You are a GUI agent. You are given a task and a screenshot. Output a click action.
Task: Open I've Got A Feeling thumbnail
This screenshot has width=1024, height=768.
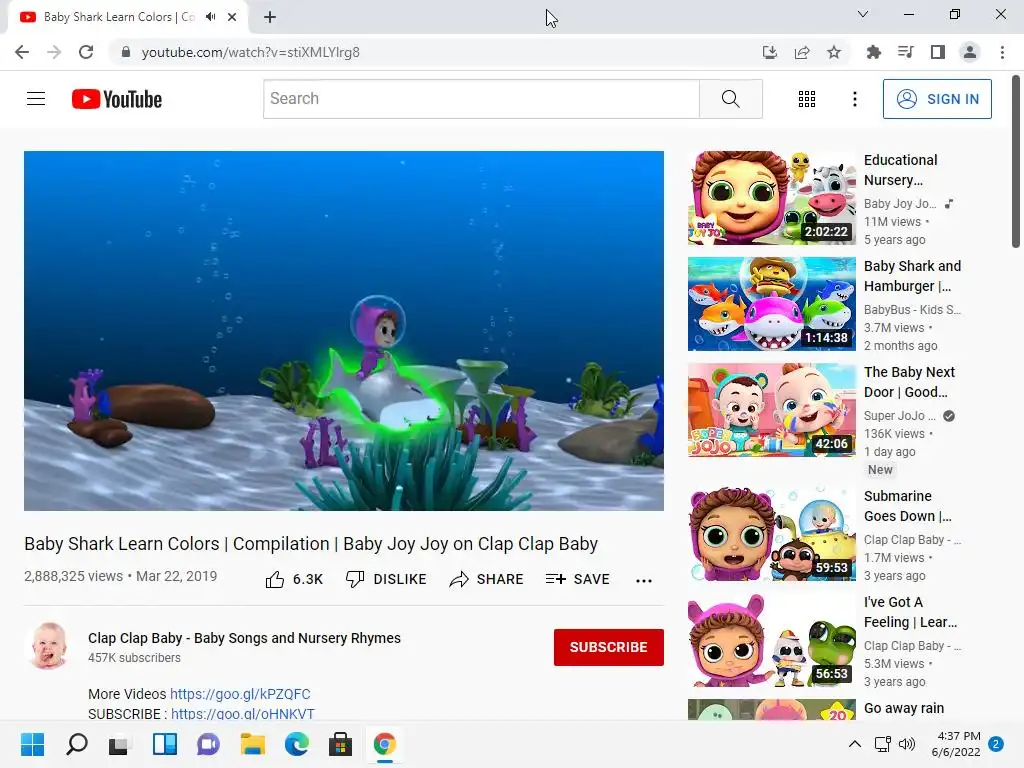click(x=771, y=639)
